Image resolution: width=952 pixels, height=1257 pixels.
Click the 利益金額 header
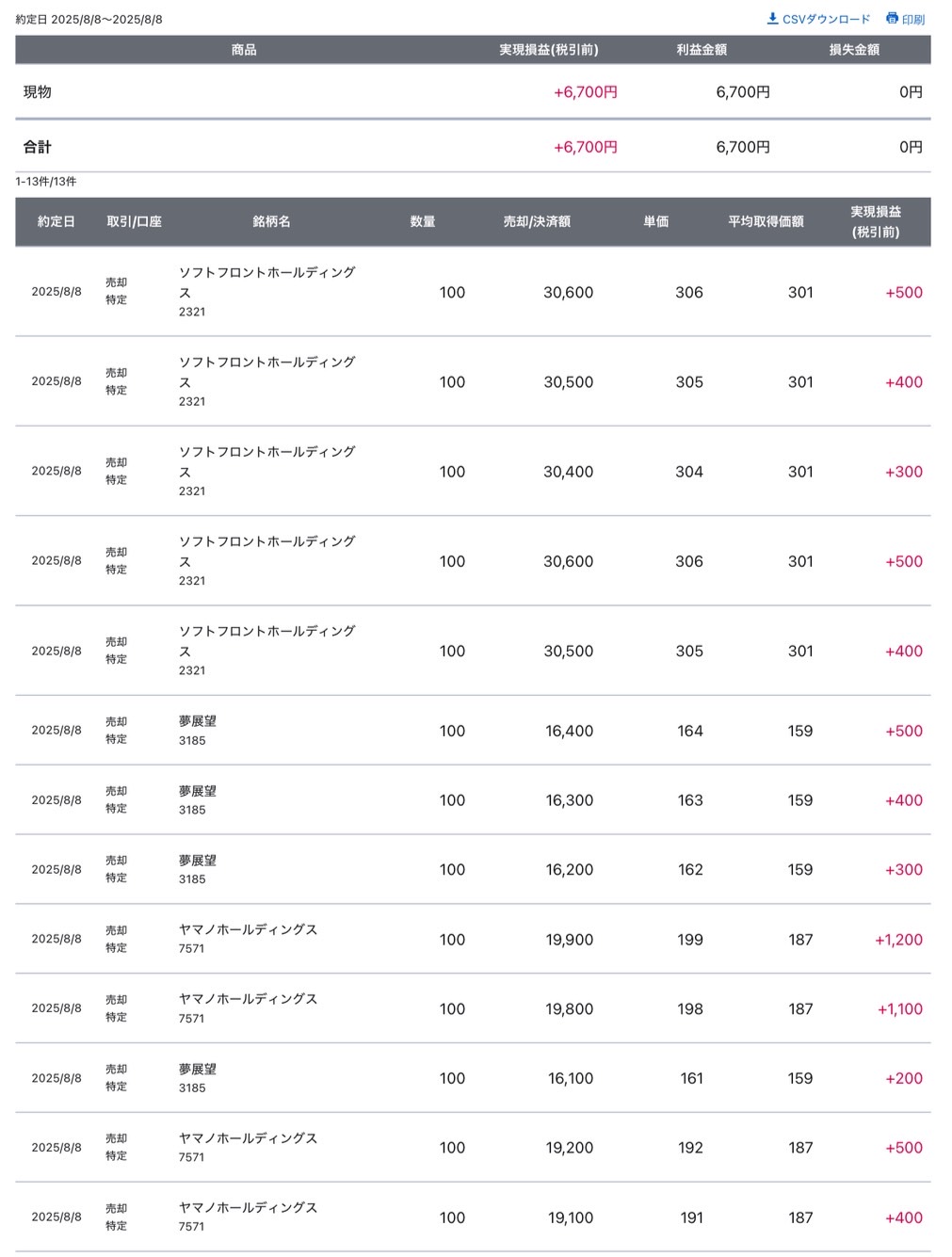coord(702,50)
